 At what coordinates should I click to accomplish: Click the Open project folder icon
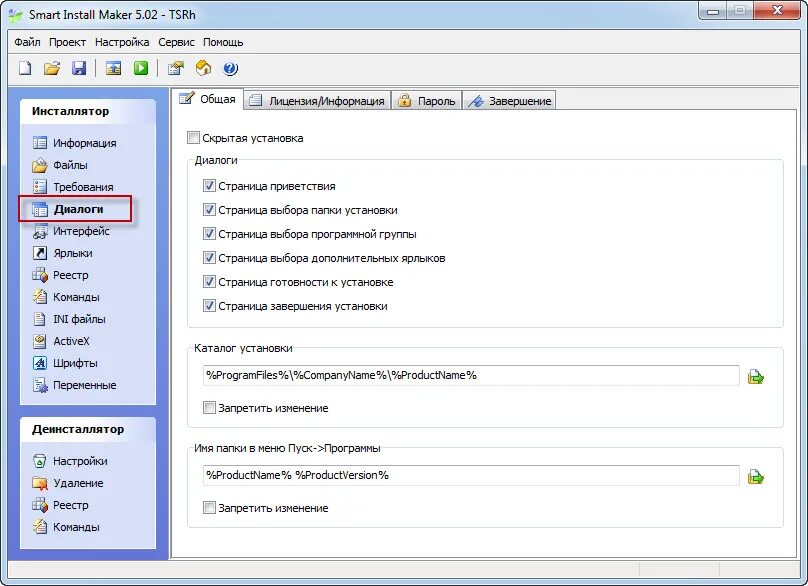[x=52, y=68]
